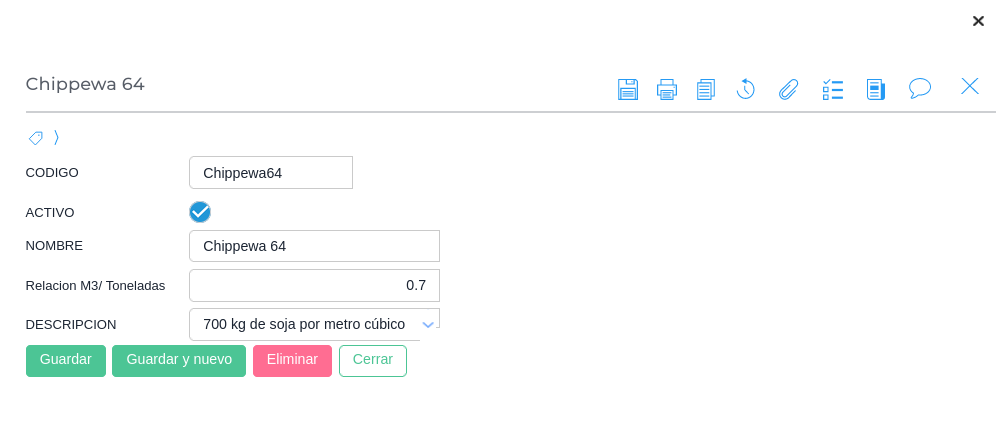Click the tag icon above CODIGO

[36, 138]
